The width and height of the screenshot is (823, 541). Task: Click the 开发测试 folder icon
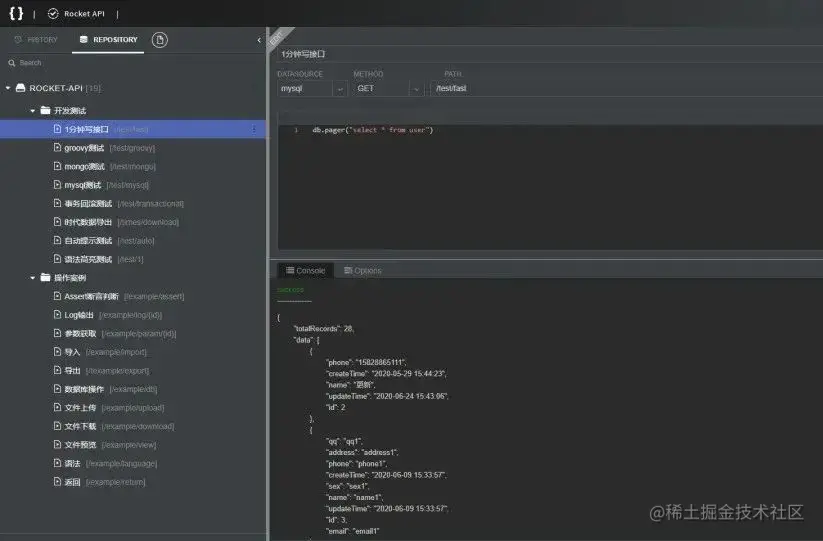point(45,110)
